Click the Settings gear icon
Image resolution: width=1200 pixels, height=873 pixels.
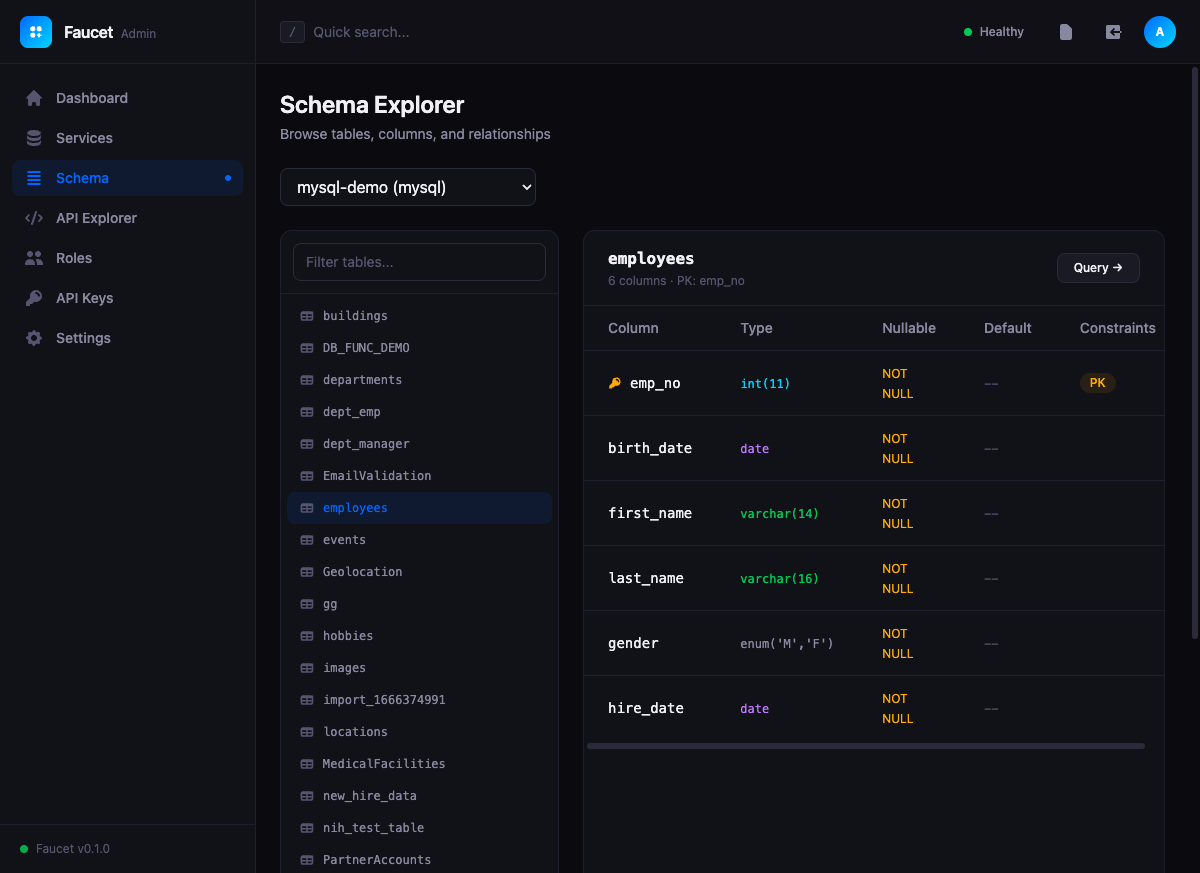34,338
